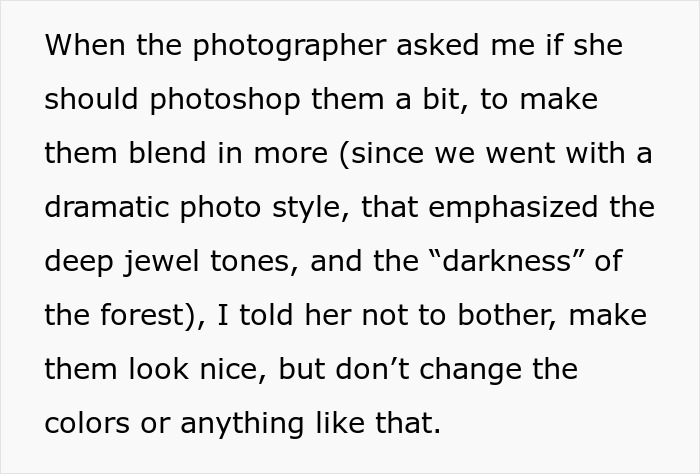The width and height of the screenshot is (700, 474).
Task: Click the word "nice" in the text
Action: 231,370
